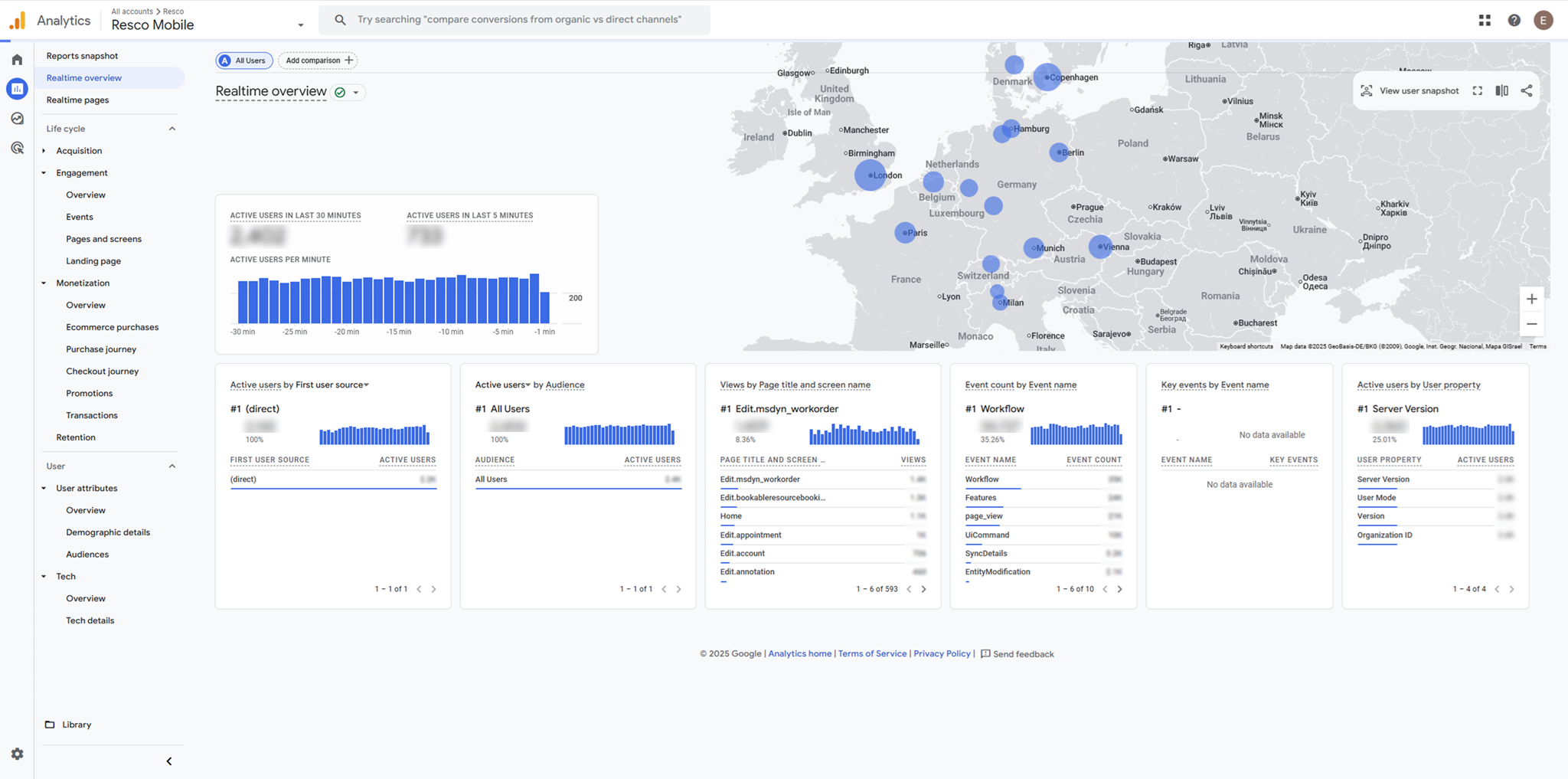Image resolution: width=1568 pixels, height=779 pixels.
Task: Click the Add comparison button
Action: pyautogui.click(x=318, y=61)
